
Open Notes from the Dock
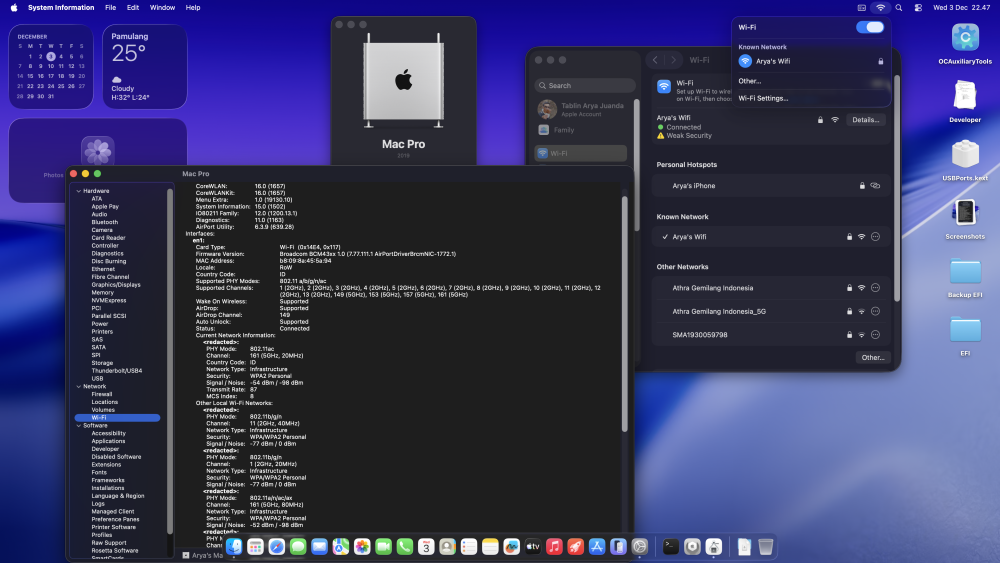(x=490, y=546)
